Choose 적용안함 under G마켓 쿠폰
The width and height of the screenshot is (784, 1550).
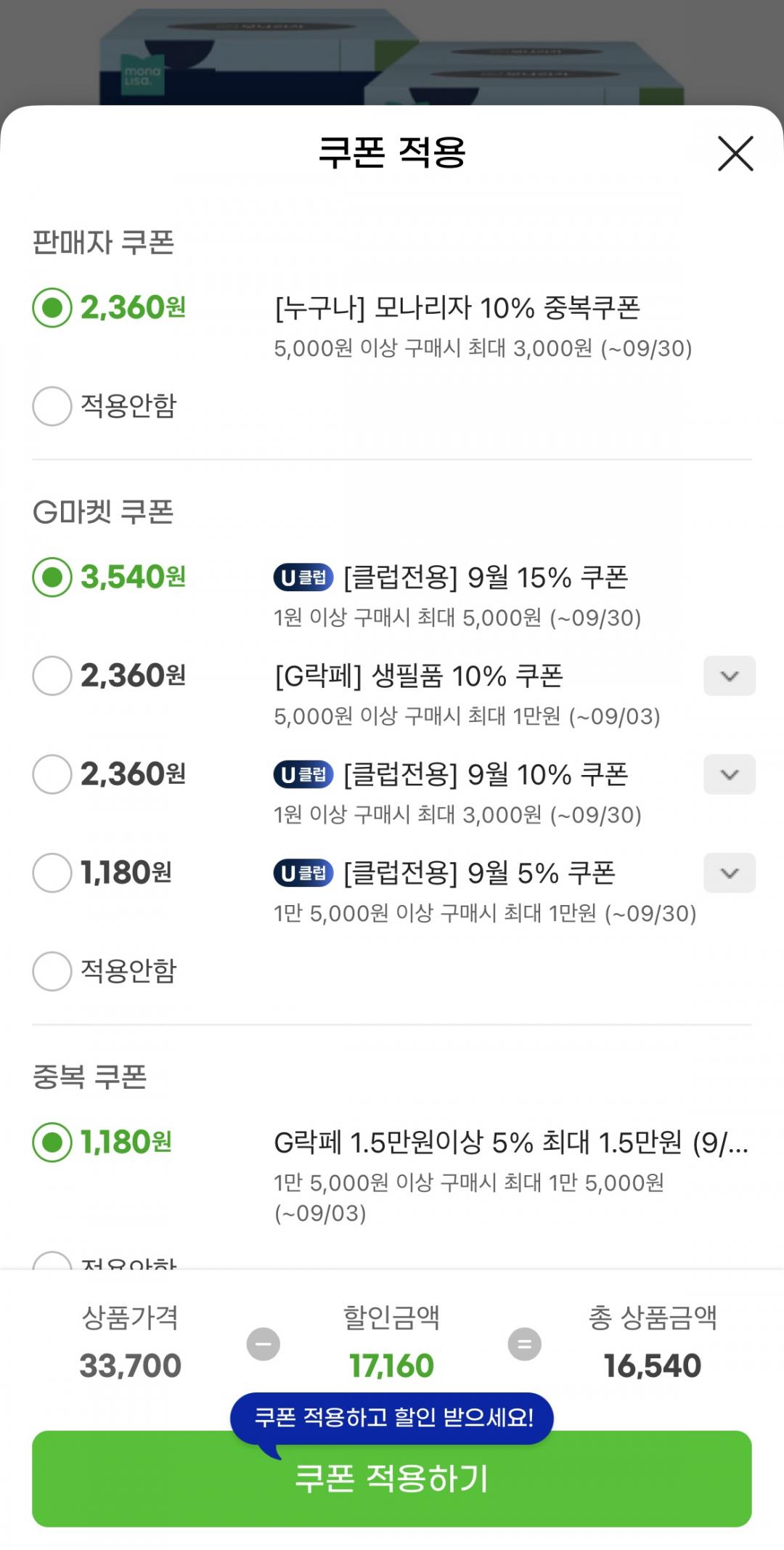point(52,971)
